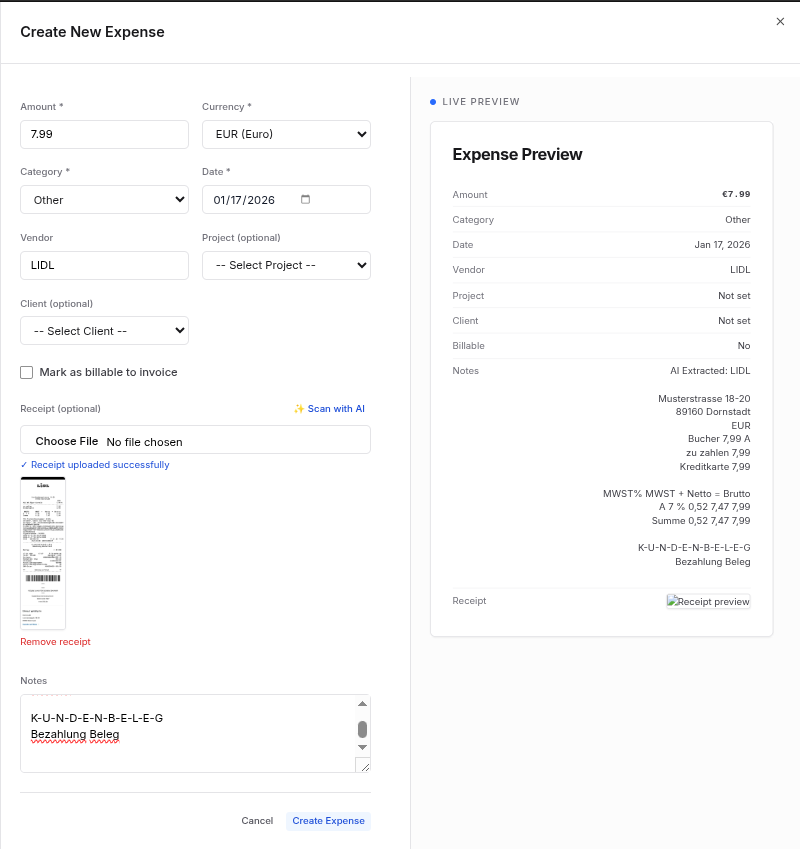Close the Create New Expense dialog

(780, 22)
